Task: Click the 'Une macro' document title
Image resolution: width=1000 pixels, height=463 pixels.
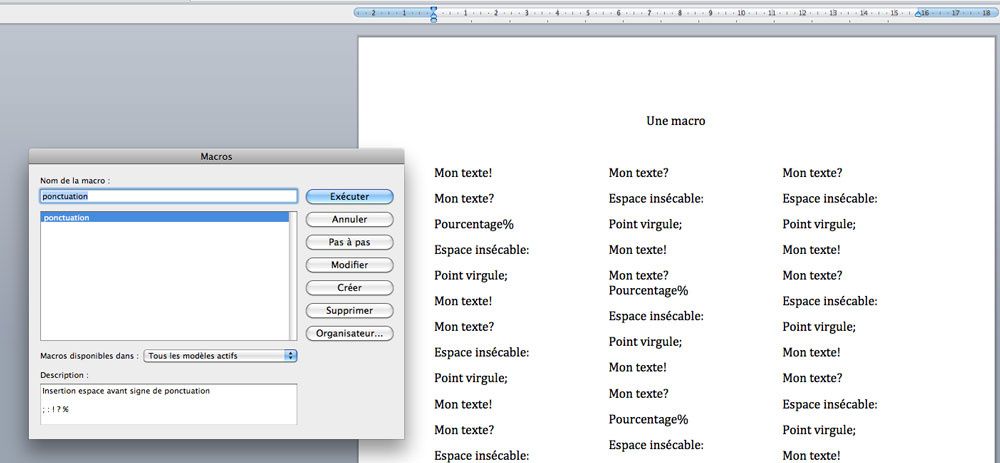Action: coord(676,121)
